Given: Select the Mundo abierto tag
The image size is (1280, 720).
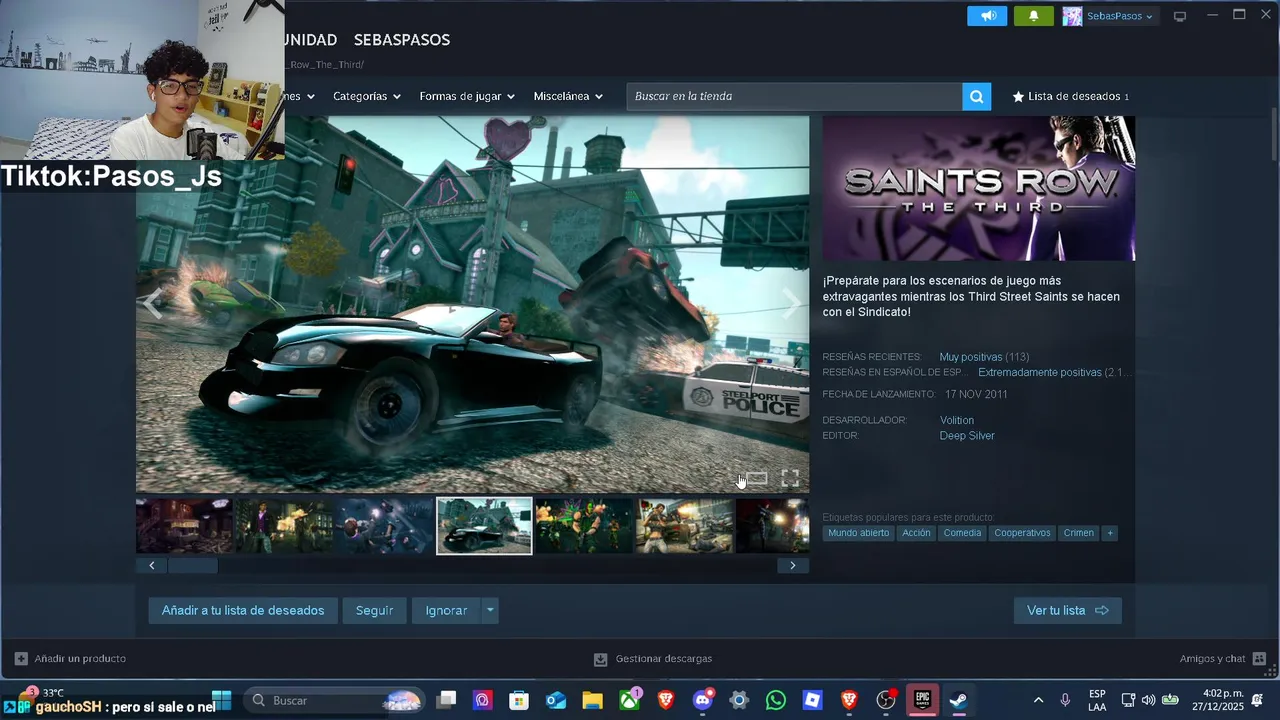Looking at the screenshot, I should (858, 533).
